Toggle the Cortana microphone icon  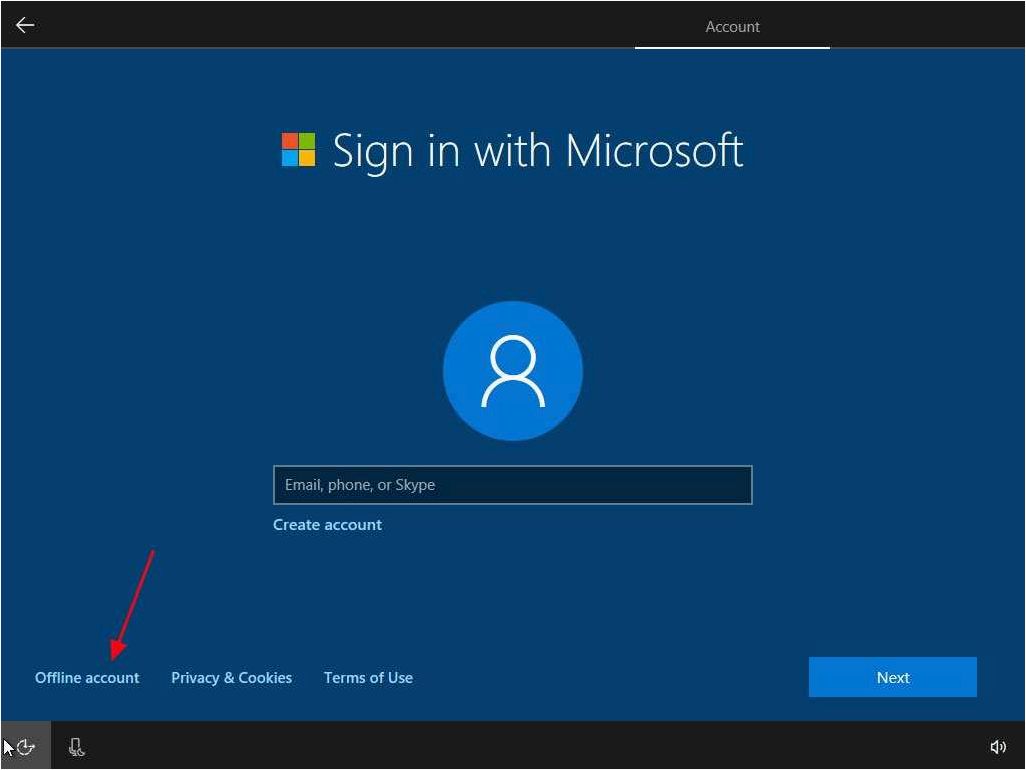77,746
